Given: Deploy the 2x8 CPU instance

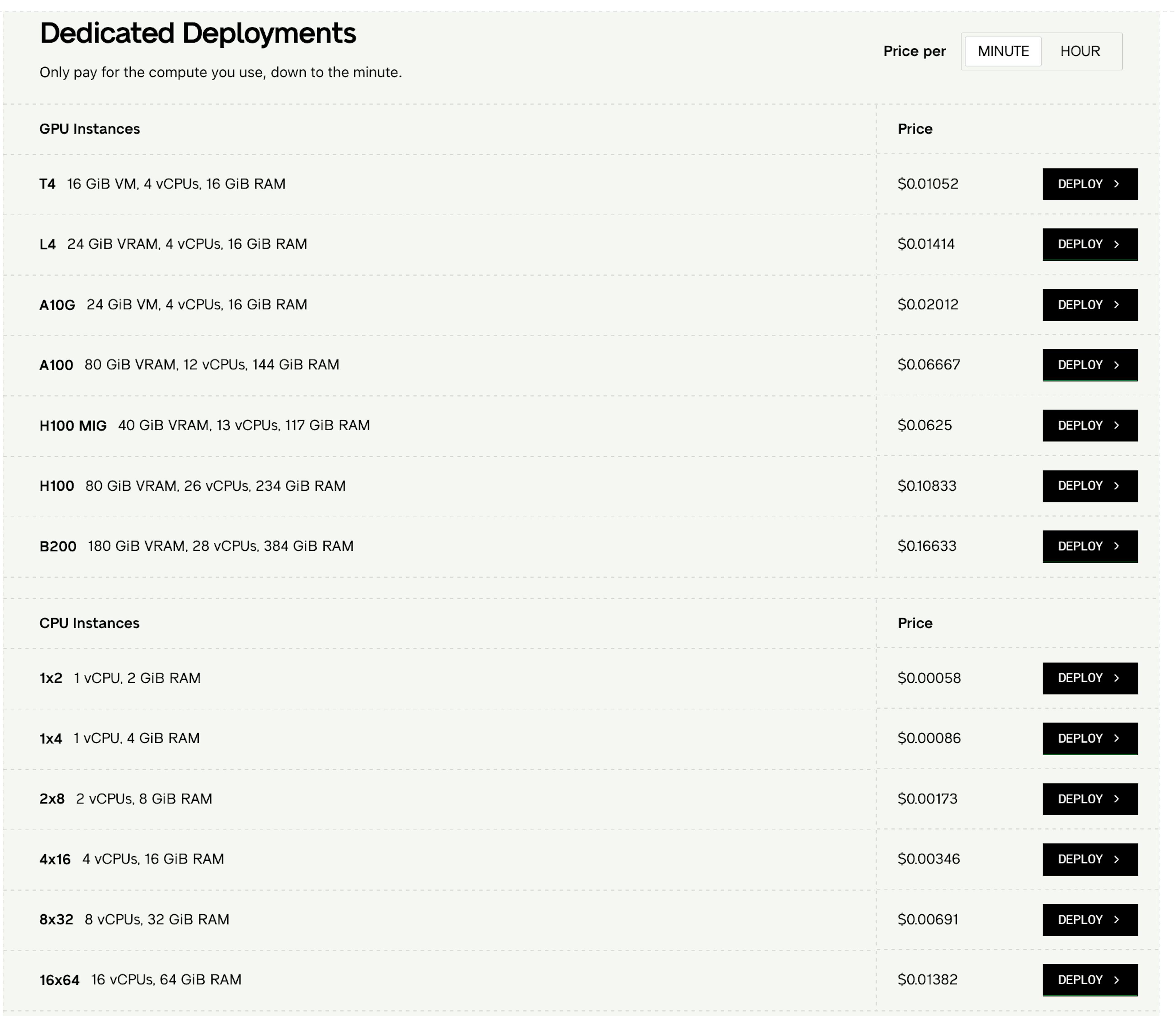Looking at the screenshot, I should (1090, 799).
